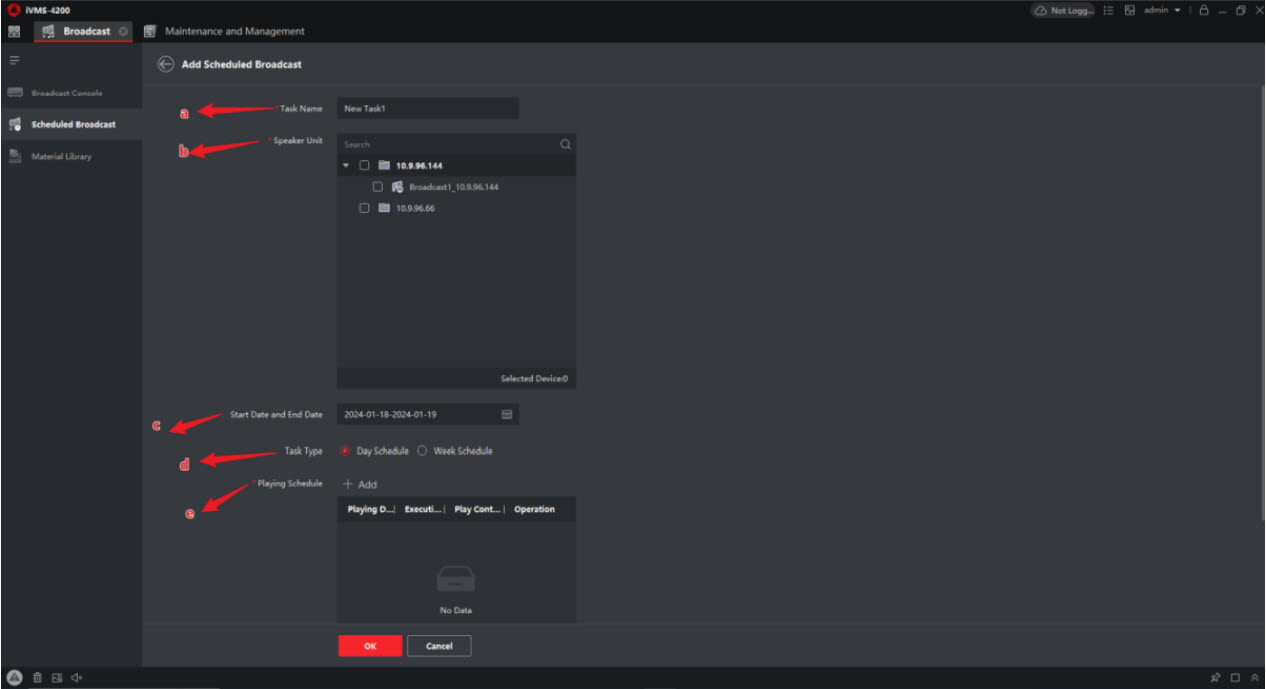
Task: Select the Week Schedule radio option
Action: (422, 451)
